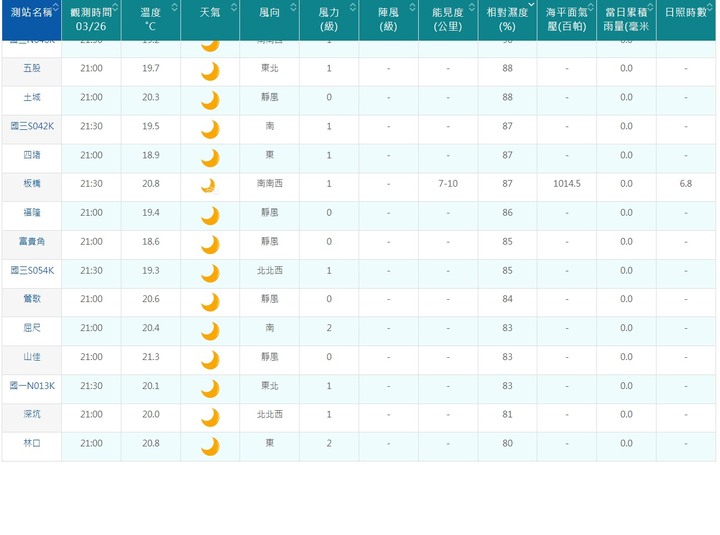Select the 富貴角 station name
720x535 pixels.
[32, 241]
